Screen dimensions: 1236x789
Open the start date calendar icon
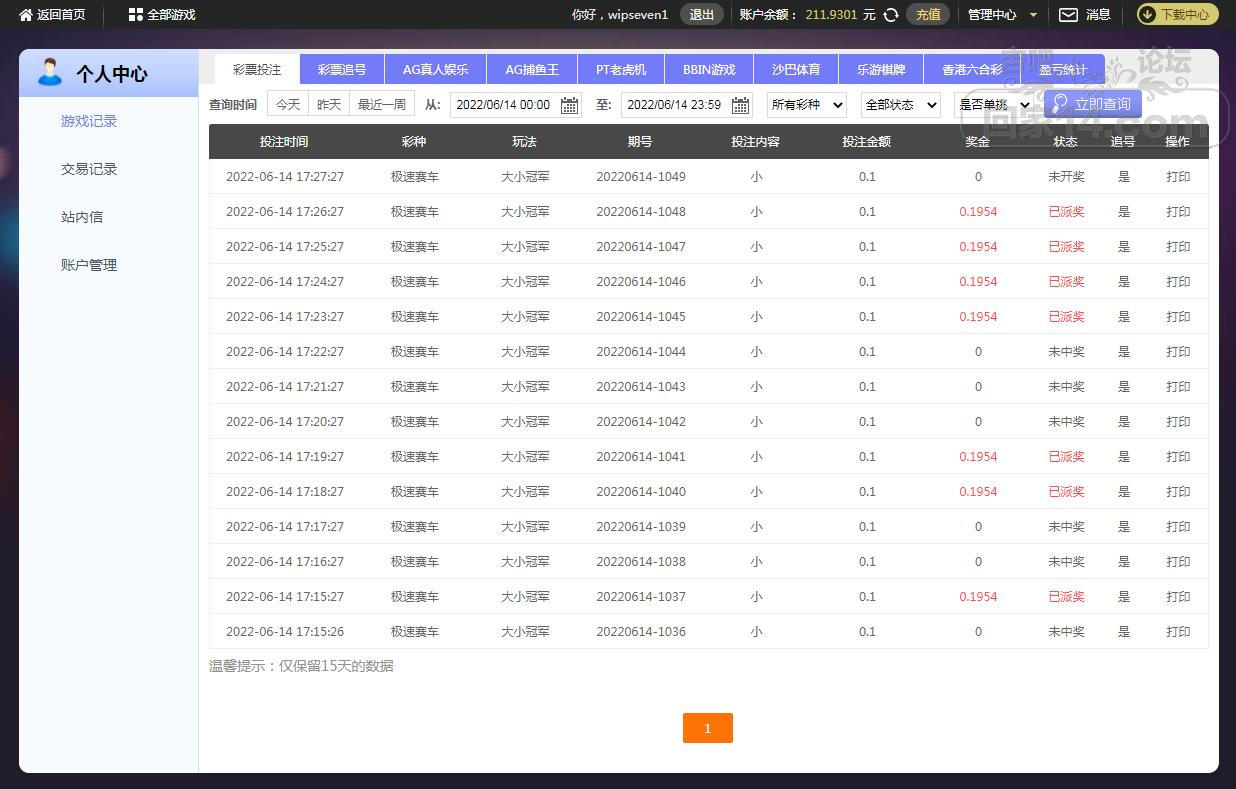tap(570, 105)
